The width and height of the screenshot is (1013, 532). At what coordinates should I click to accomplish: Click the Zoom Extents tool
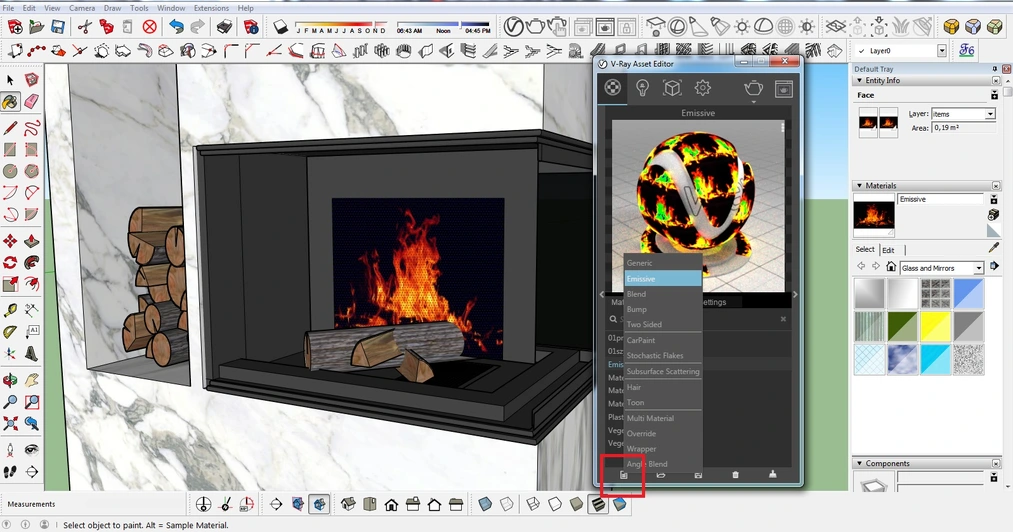pos(10,423)
